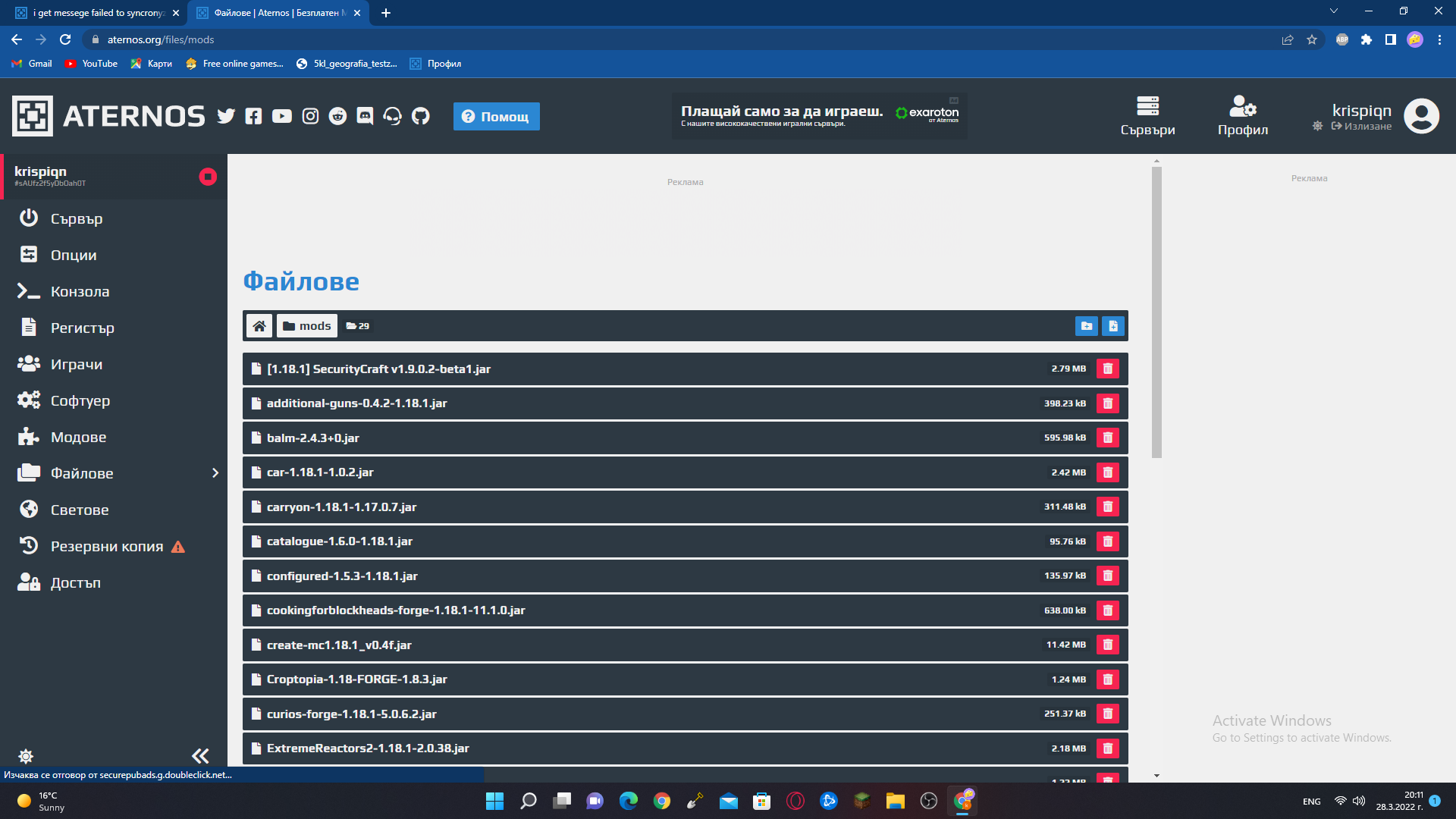The width and height of the screenshot is (1456, 819).
Task: Click the Aternos logo
Action: (x=108, y=116)
